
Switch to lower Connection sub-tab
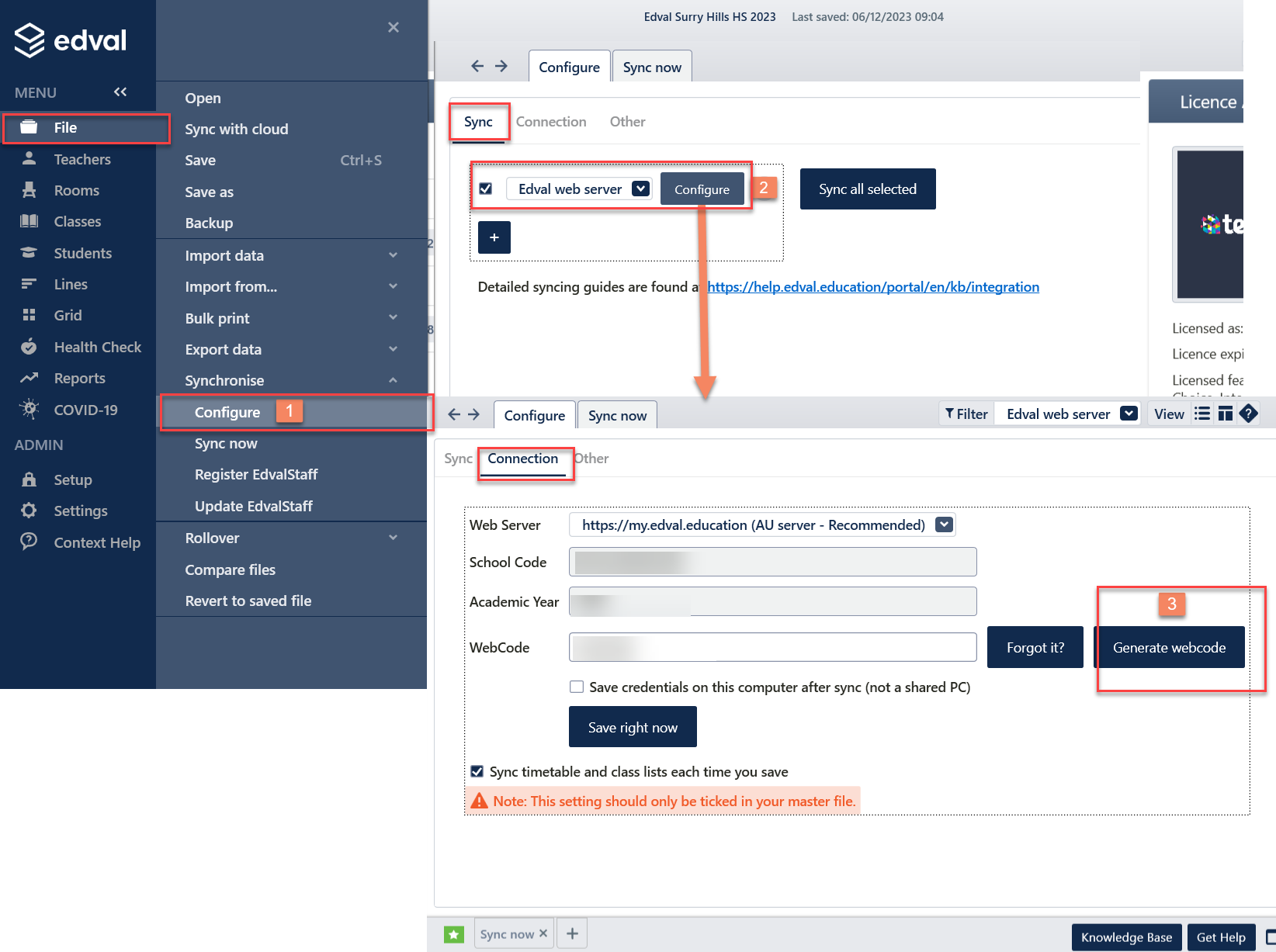click(523, 459)
